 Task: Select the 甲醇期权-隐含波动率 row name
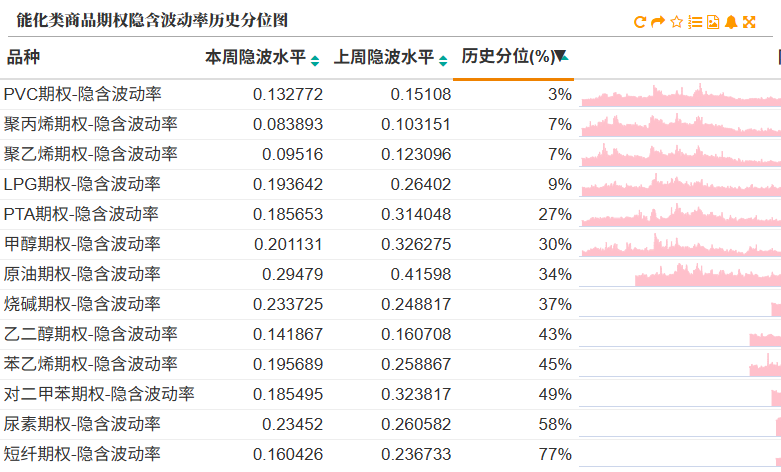point(82,244)
